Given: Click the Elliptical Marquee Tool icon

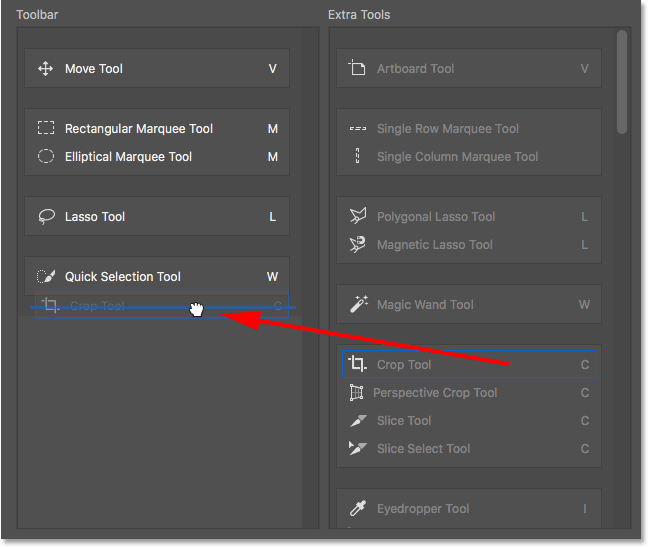Looking at the screenshot, I should [46, 156].
